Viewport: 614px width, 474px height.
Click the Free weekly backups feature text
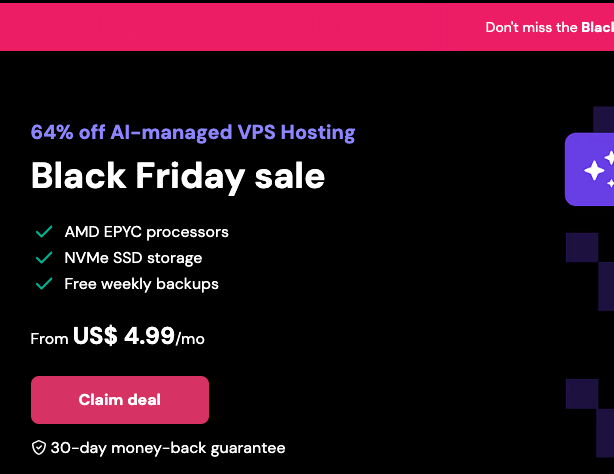141,284
